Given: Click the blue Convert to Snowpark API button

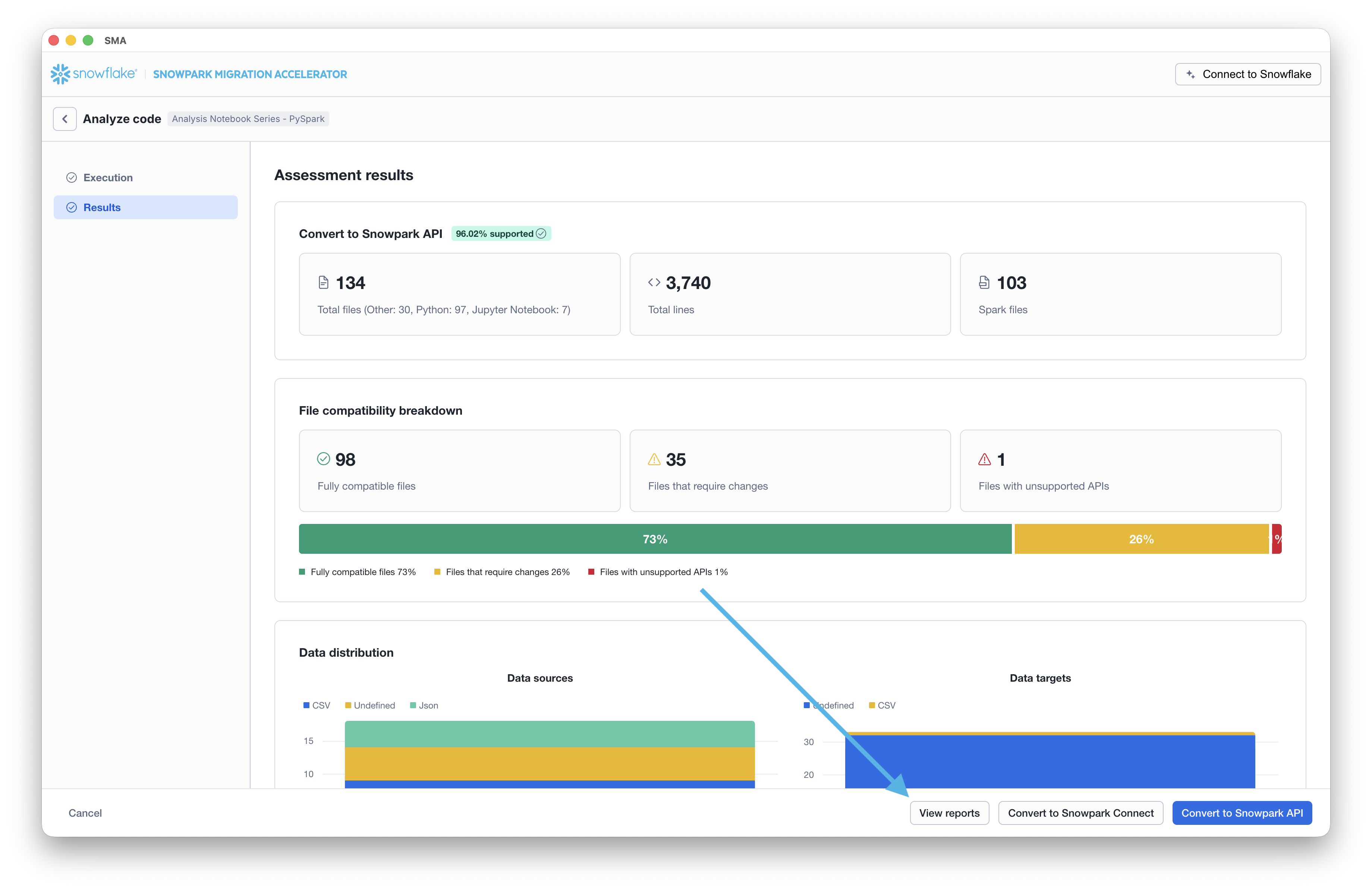Looking at the screenshot, I should (x=1242, y=813).
